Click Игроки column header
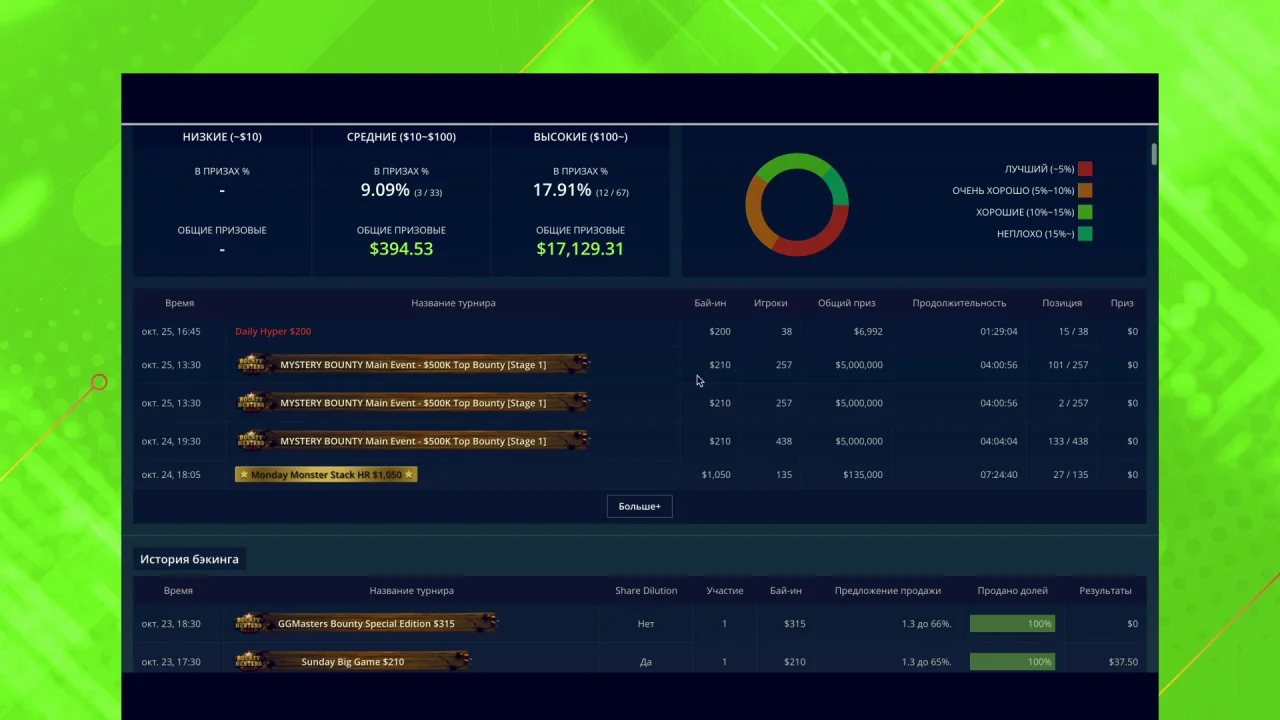1280x720 pixels. click(x=770, y=302)
